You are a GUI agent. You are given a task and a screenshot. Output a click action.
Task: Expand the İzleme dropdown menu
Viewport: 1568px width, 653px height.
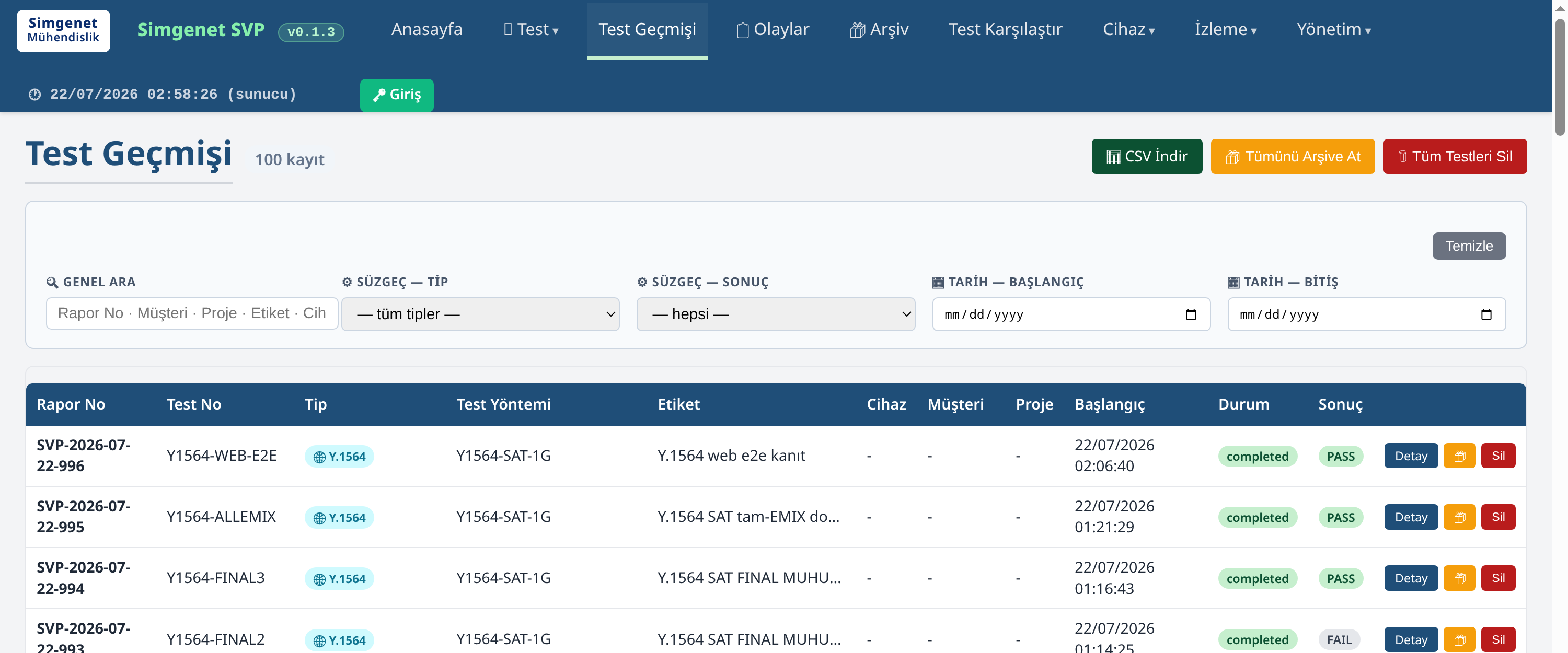coord(1225,29)
